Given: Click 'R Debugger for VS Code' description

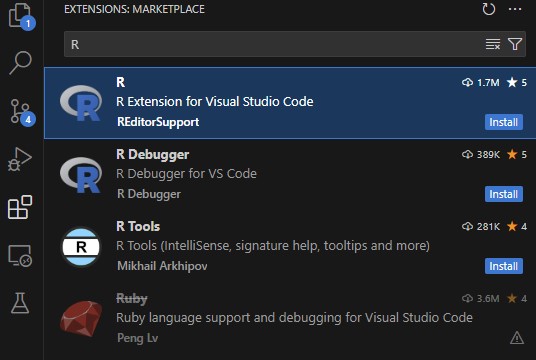Looking at the screenshot, I should 186,174.
